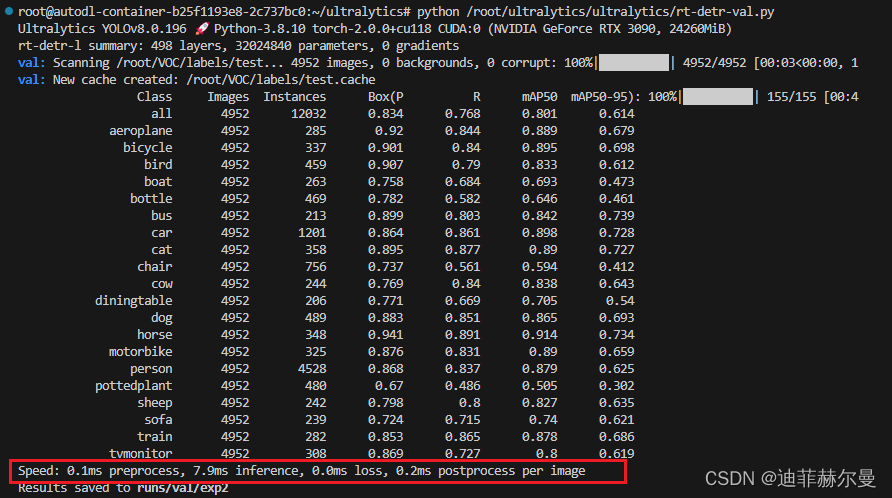
Task: Click the first blue 'val:' label
Action: (x=31, y=63)
